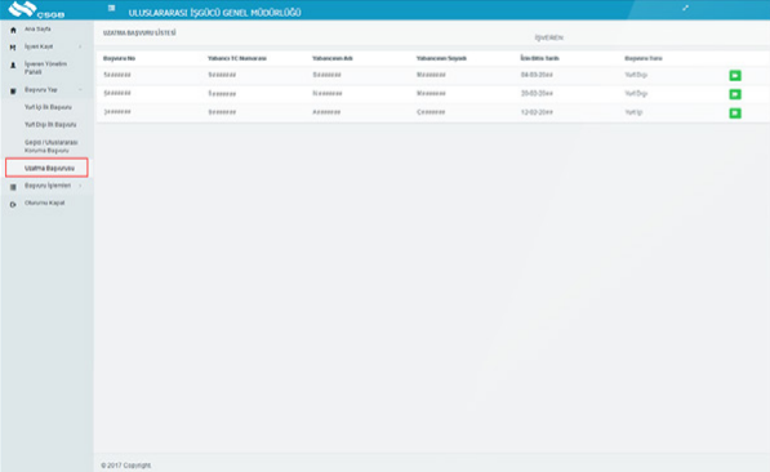
Task: Click the person icon for İşveren Yönetim Paneli
Action: coord(13,66)
